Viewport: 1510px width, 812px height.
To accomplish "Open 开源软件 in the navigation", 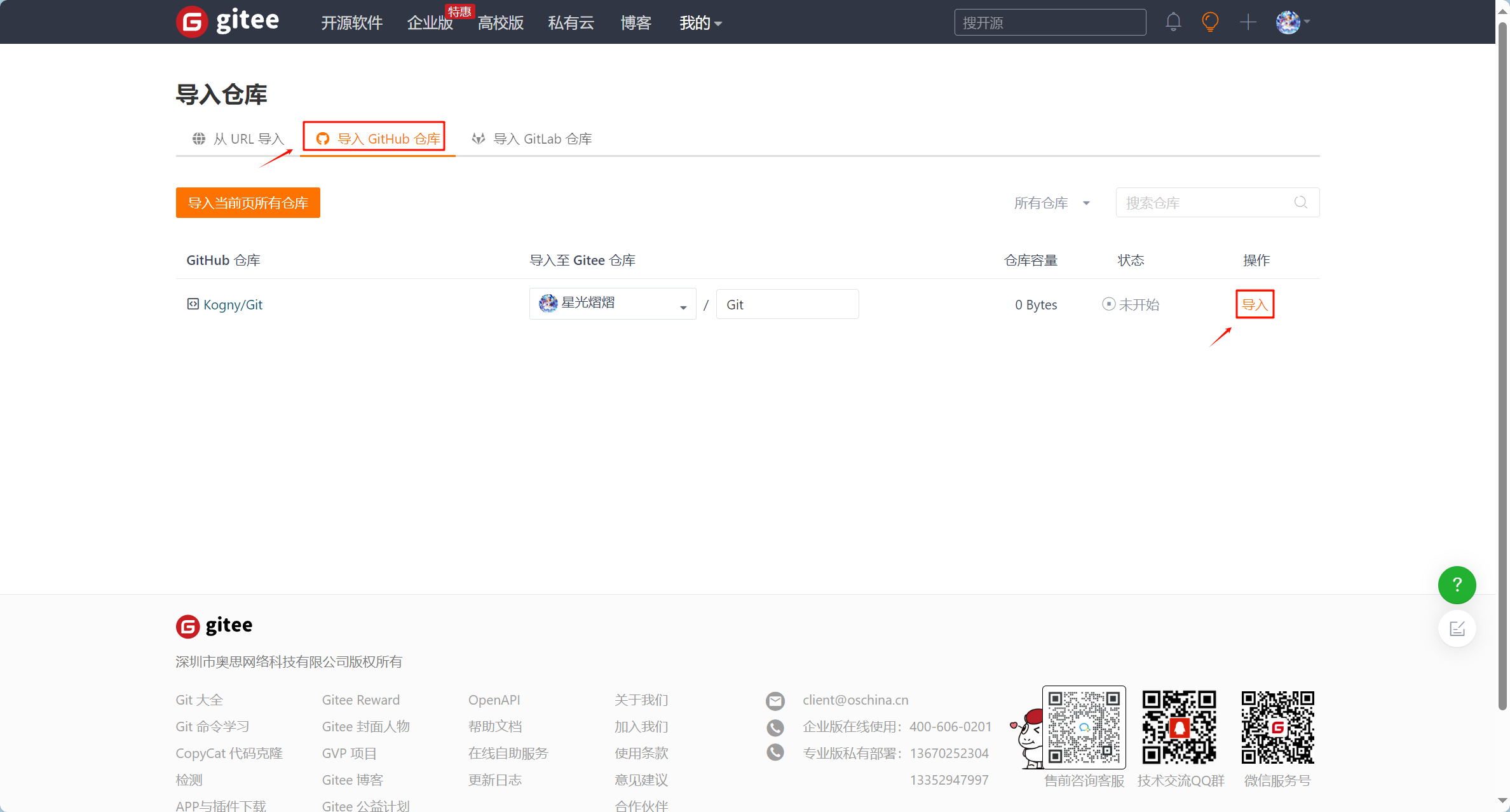I will pos(351,23).
